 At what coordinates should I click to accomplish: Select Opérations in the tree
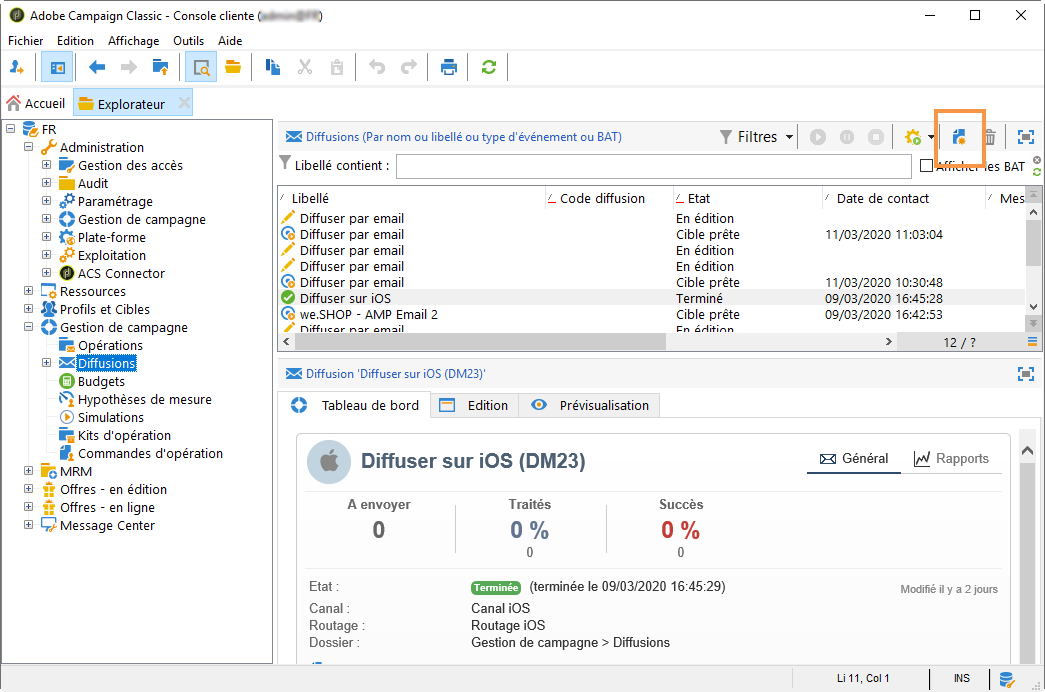tap(110, 345)
